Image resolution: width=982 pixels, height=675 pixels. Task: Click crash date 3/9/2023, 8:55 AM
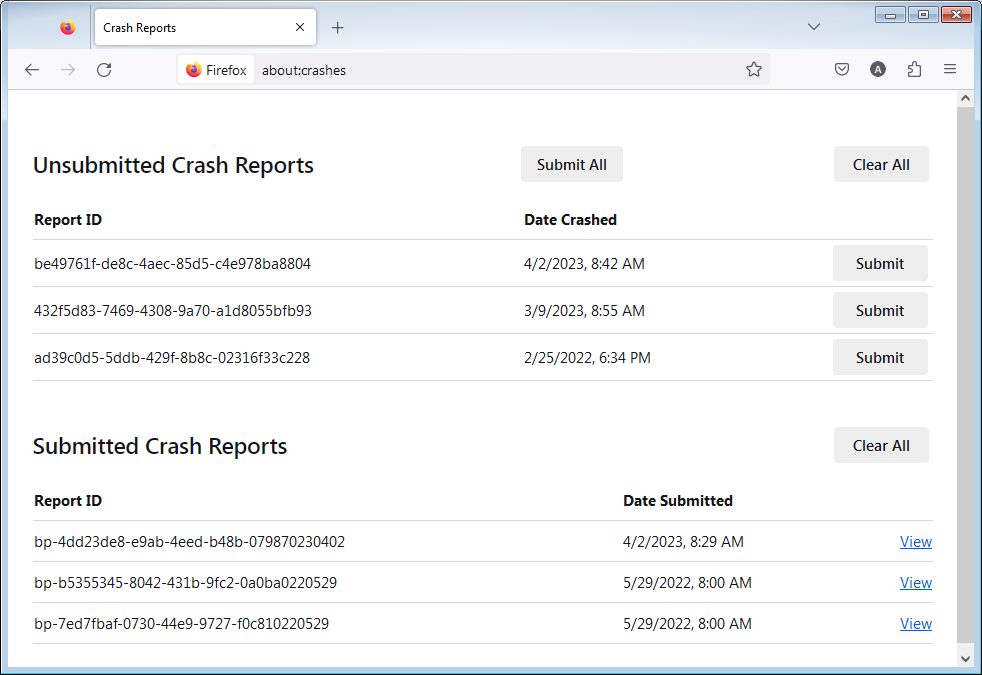[584, 311]
